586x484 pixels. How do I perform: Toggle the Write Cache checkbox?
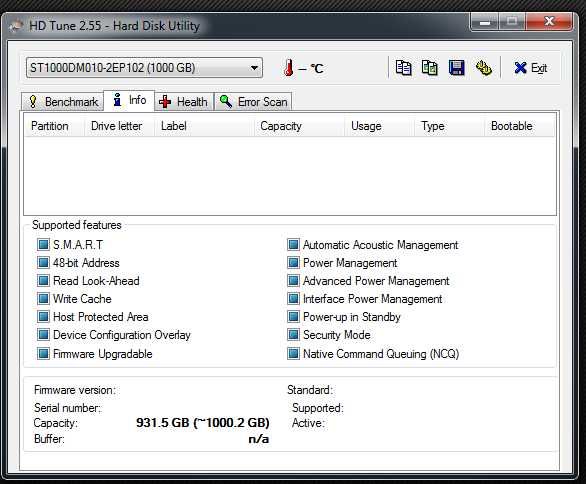[x=43, y=298]
